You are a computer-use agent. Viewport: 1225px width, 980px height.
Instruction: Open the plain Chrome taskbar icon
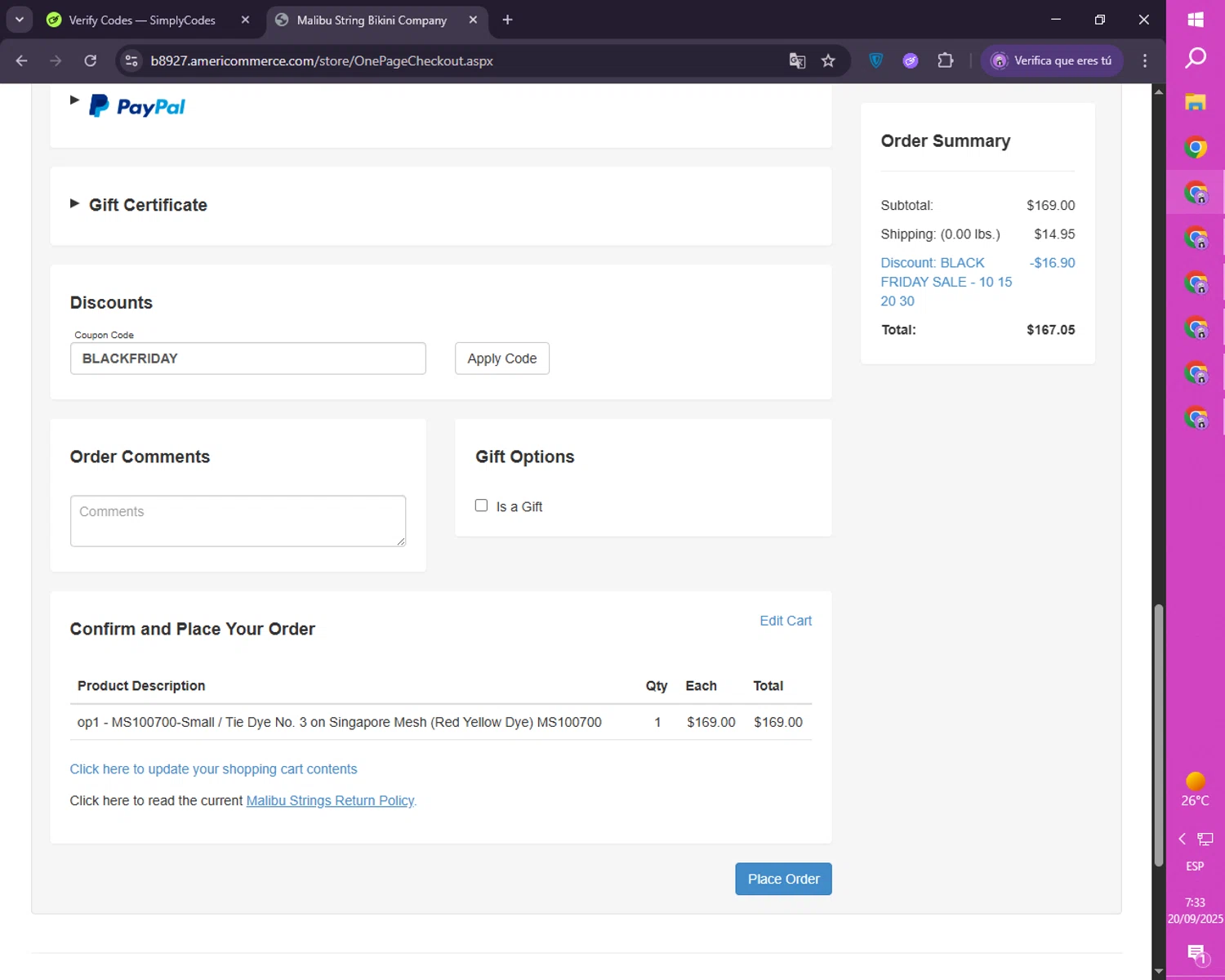tap(1196, 148)
